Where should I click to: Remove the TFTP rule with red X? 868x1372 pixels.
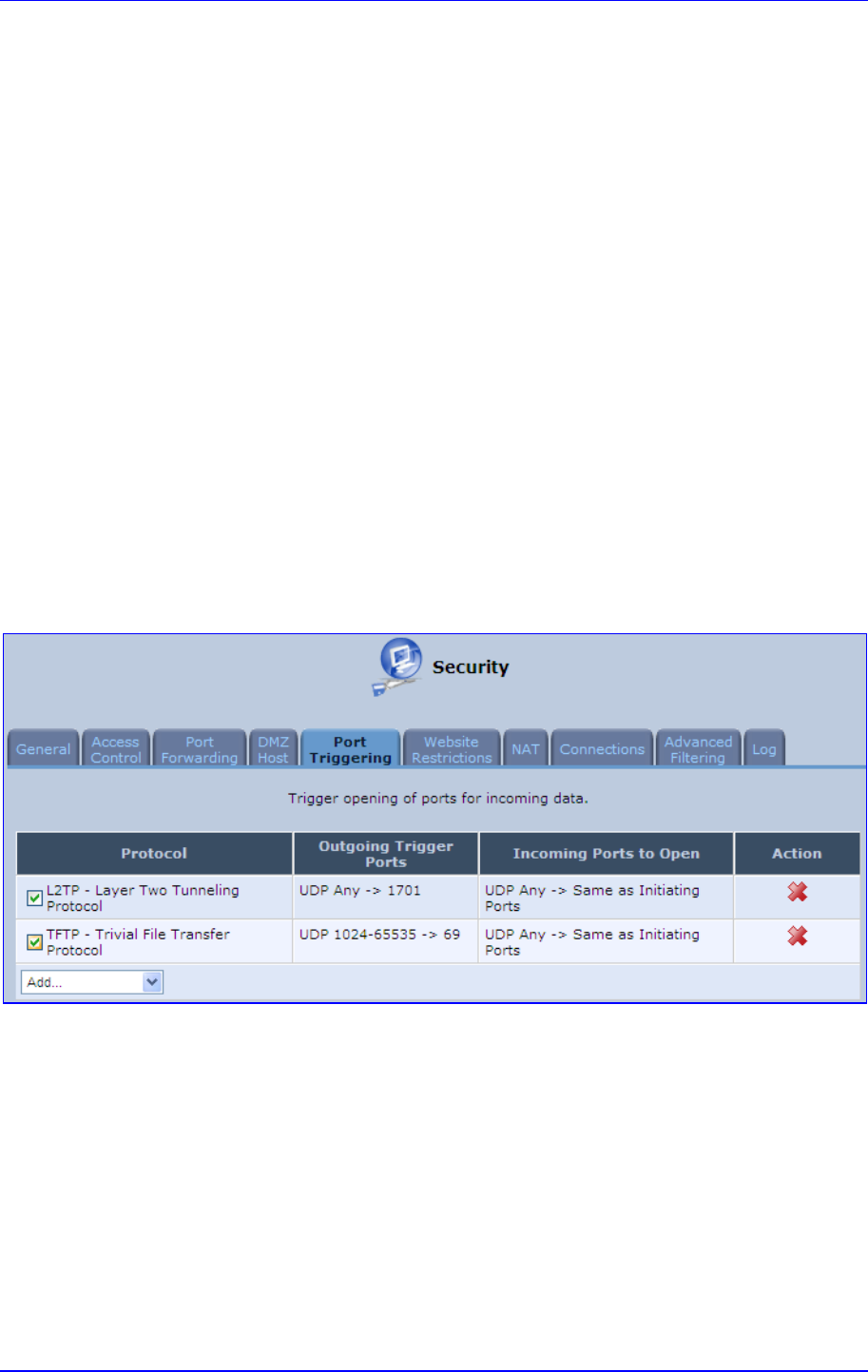[797, 936]
